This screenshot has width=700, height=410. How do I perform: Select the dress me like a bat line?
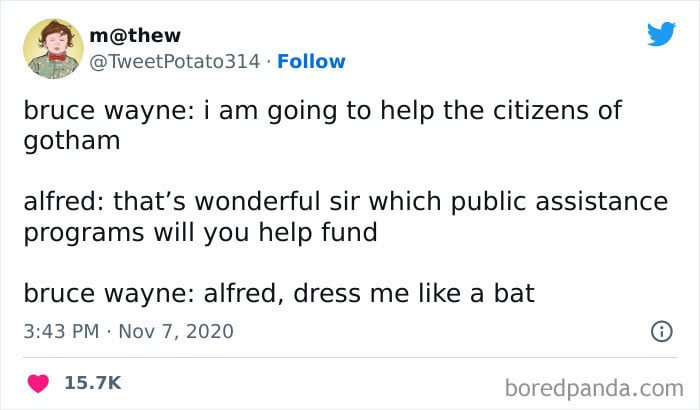414,293
